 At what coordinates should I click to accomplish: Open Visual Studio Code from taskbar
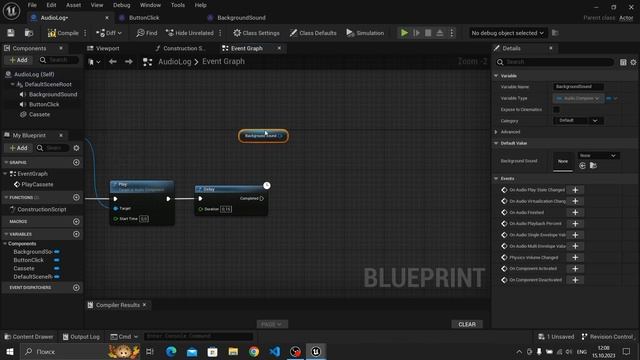point(275,351)
